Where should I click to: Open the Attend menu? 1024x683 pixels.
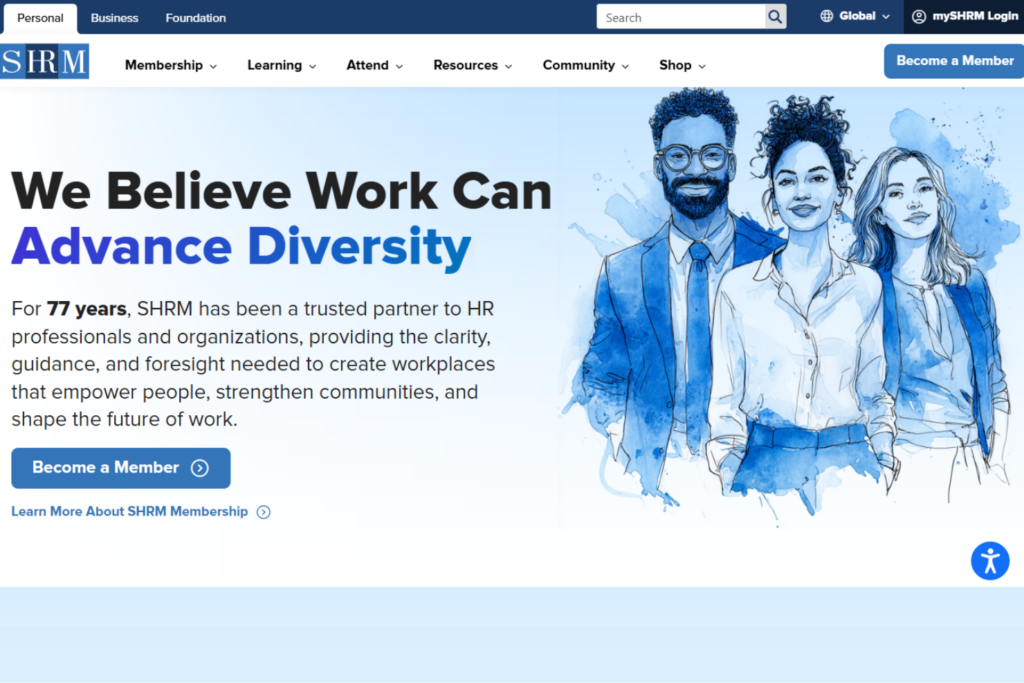(375, 65)
